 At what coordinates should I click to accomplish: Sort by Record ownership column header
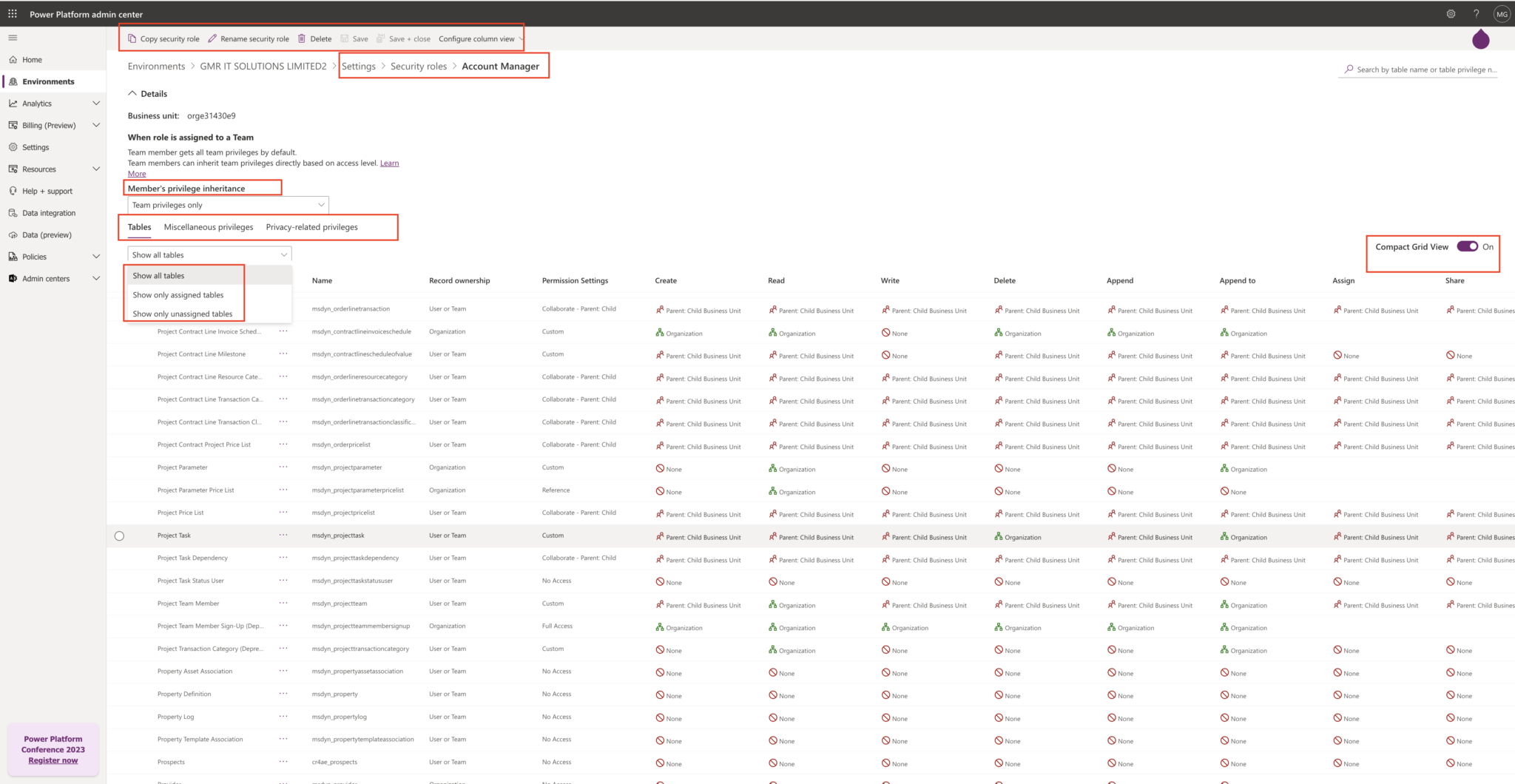pyautogui.click(x=459, y=280)
